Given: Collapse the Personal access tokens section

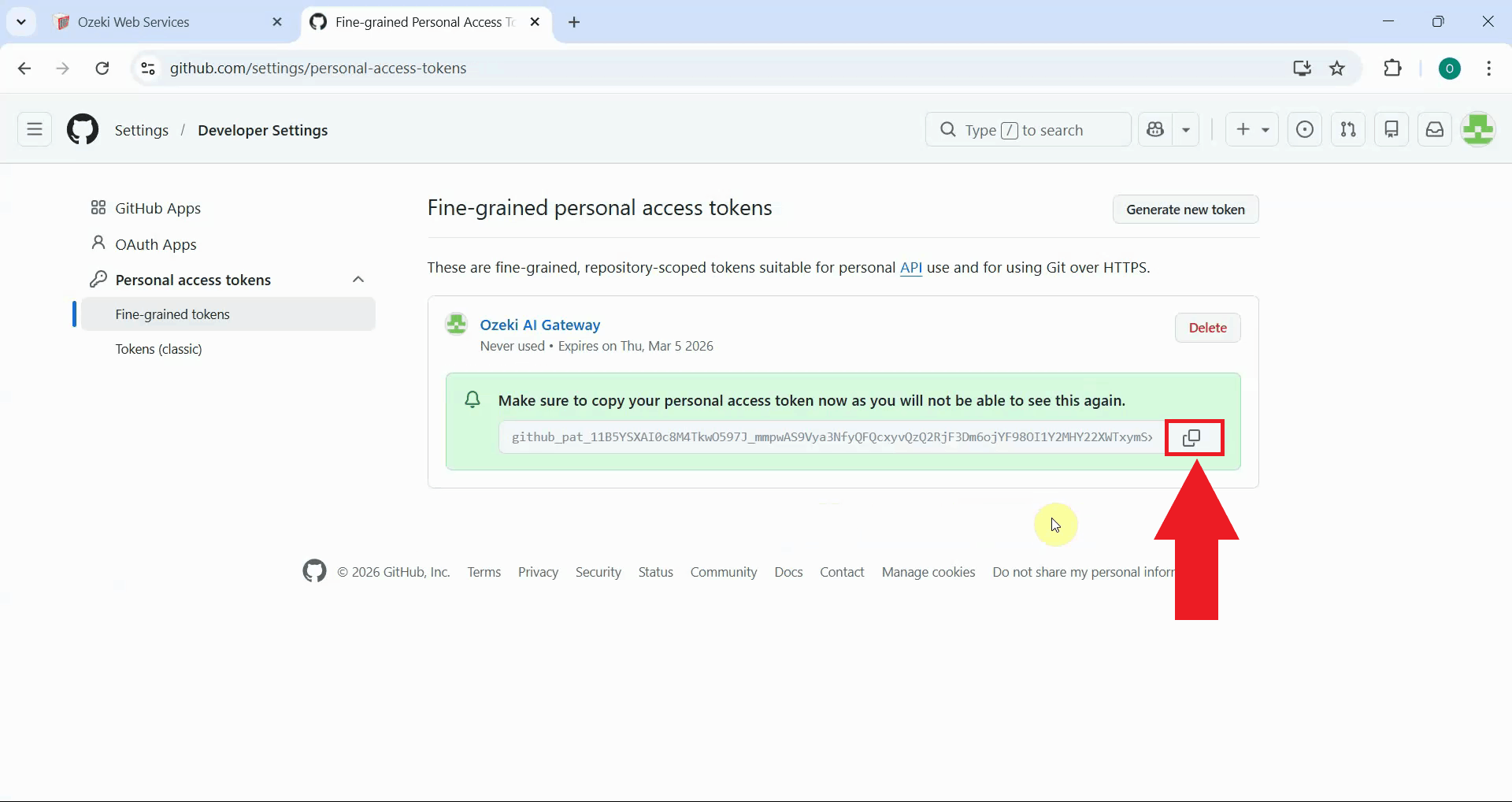Looking at the screenshot, I should (358, 280).
